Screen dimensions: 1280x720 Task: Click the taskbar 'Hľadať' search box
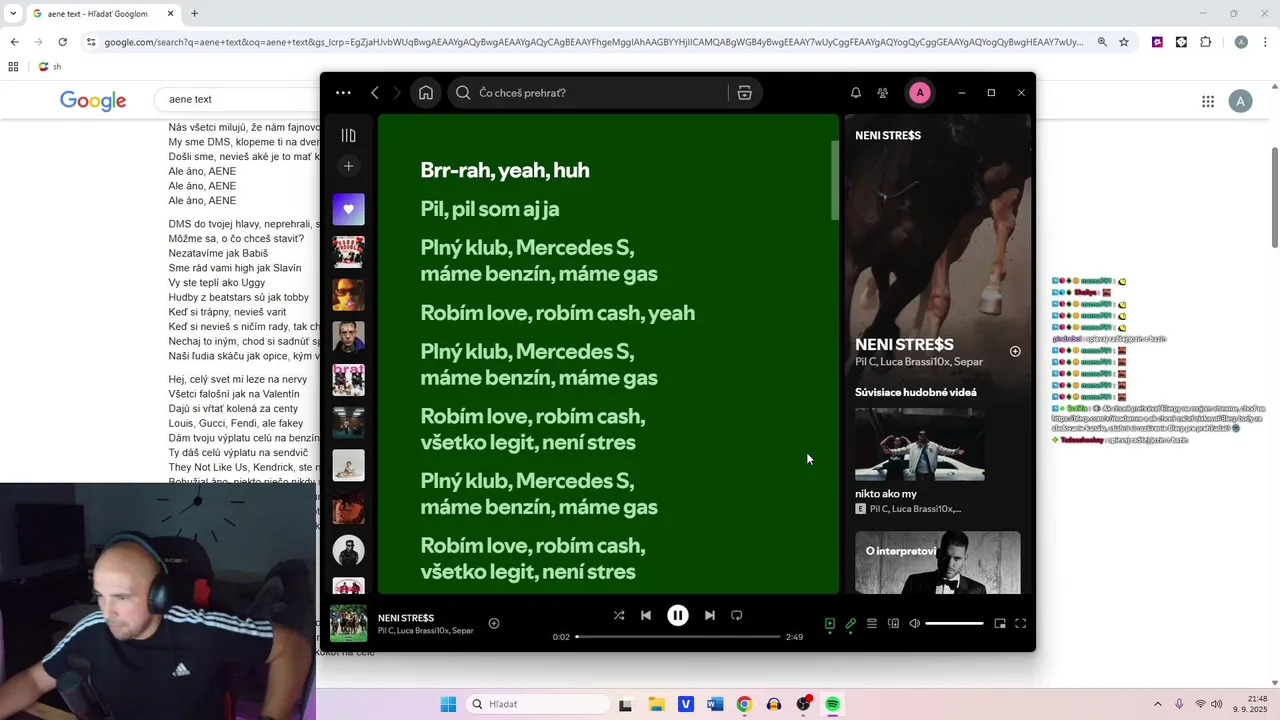click(538, 704)
